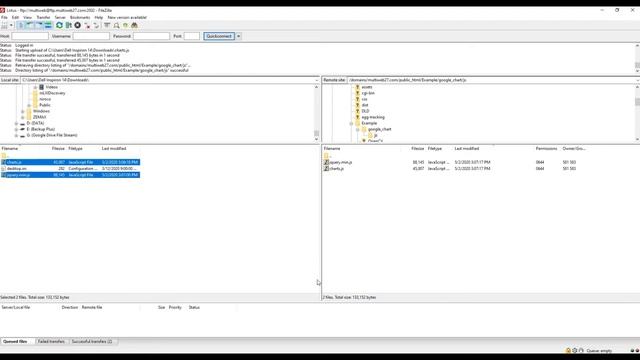Open the Transfer menu

click(43, 18)
